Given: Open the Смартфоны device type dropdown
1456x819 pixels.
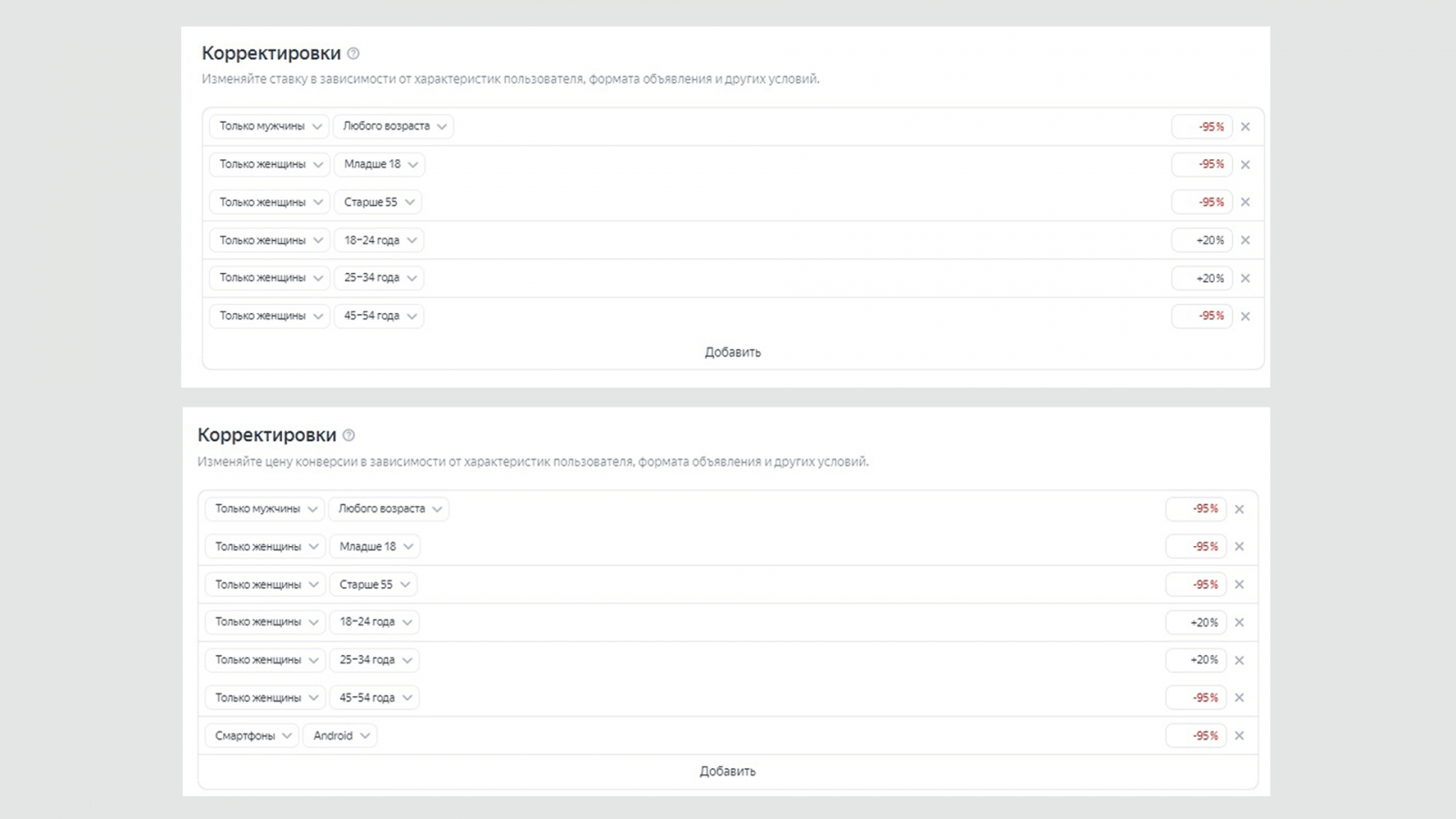Looking at the screenshot, I should (x=252, y=735).
